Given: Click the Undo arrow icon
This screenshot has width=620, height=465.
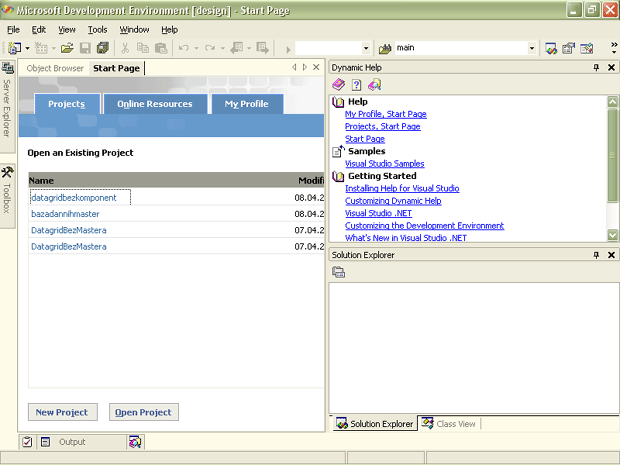Looking at the screenshot, I should [x=183, y=48].
